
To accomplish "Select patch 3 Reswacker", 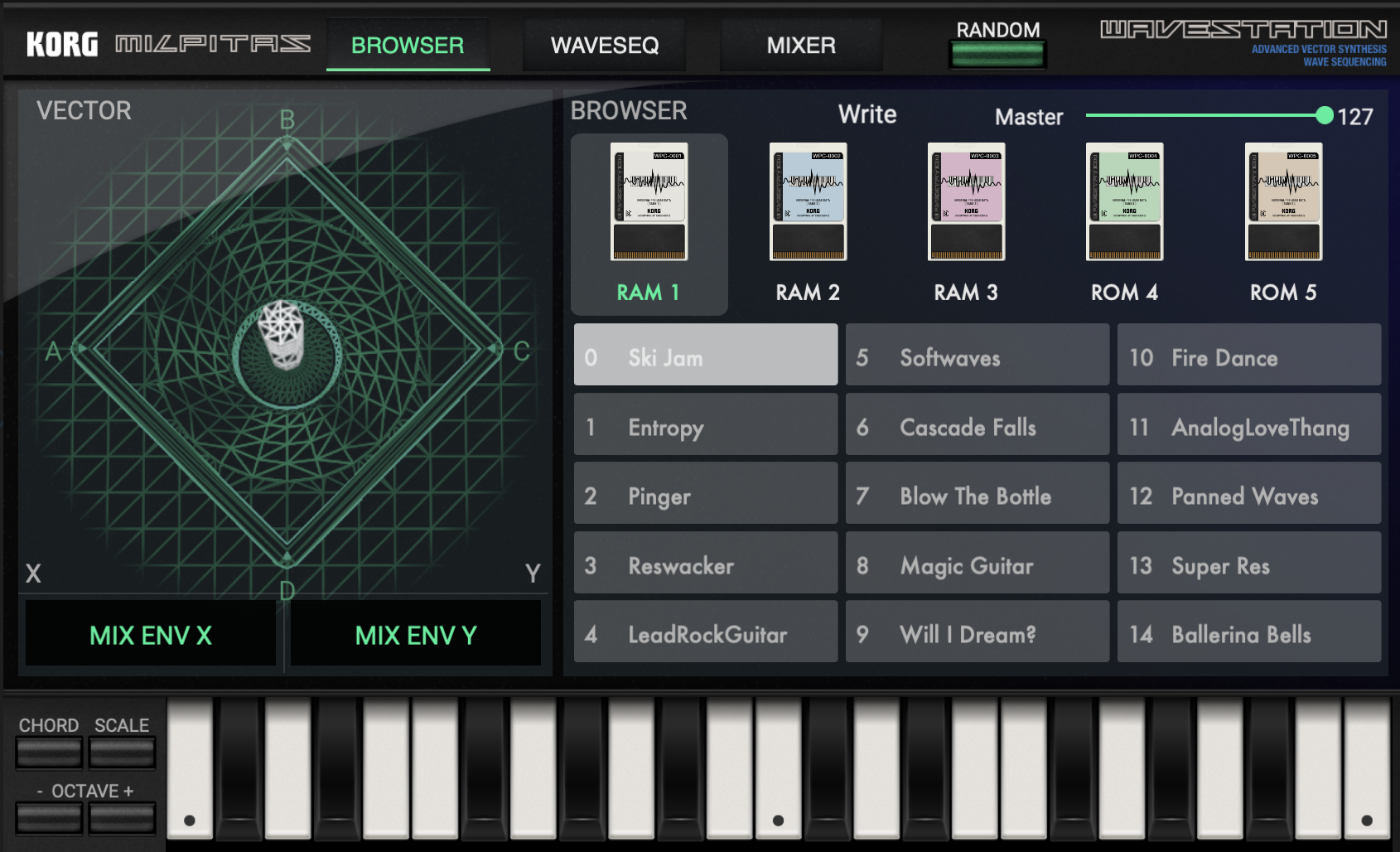I will [x=706, y=563].
